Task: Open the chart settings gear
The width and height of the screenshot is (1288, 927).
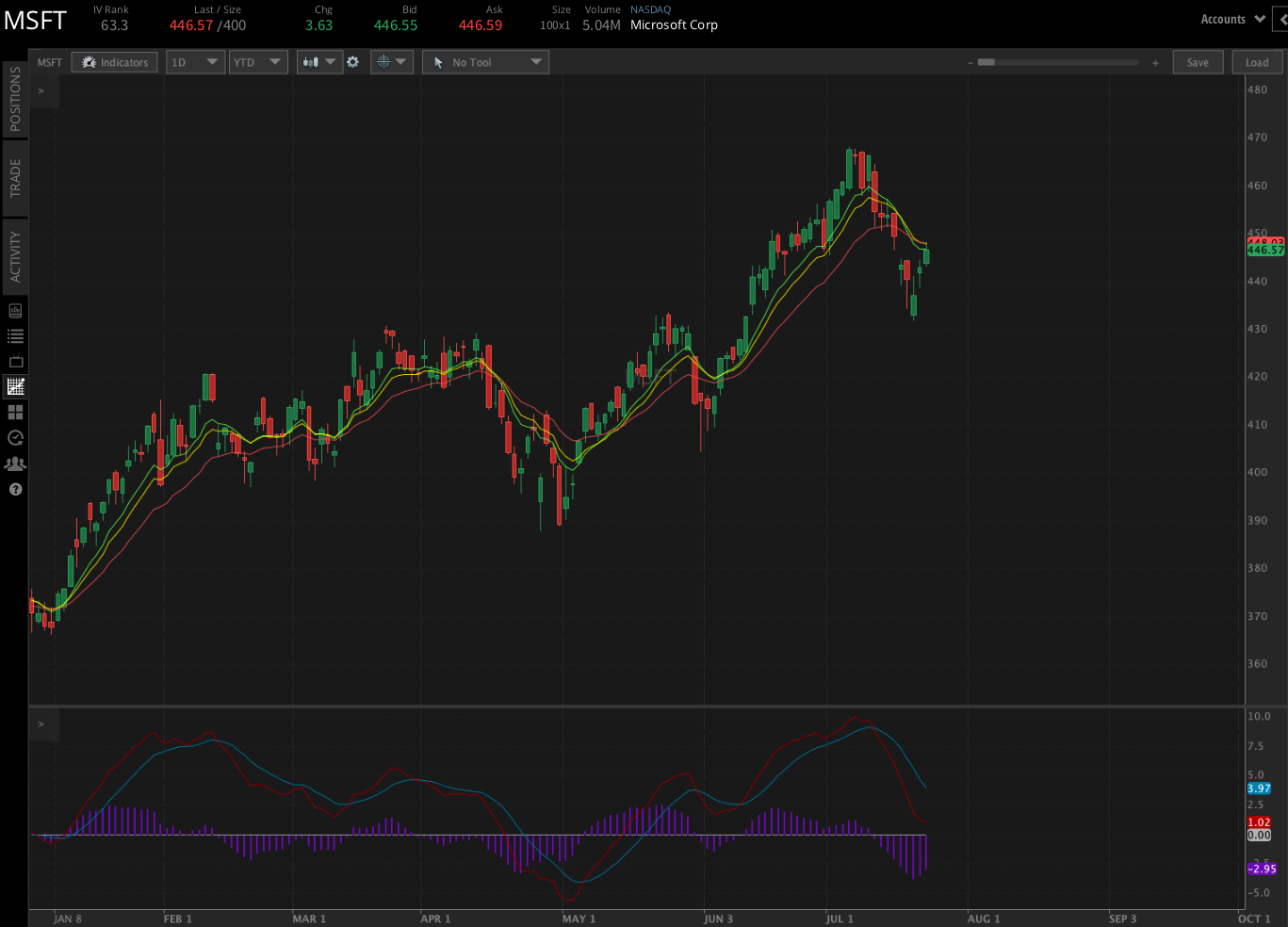Action: pyautogui.click(x=352, y=61)
